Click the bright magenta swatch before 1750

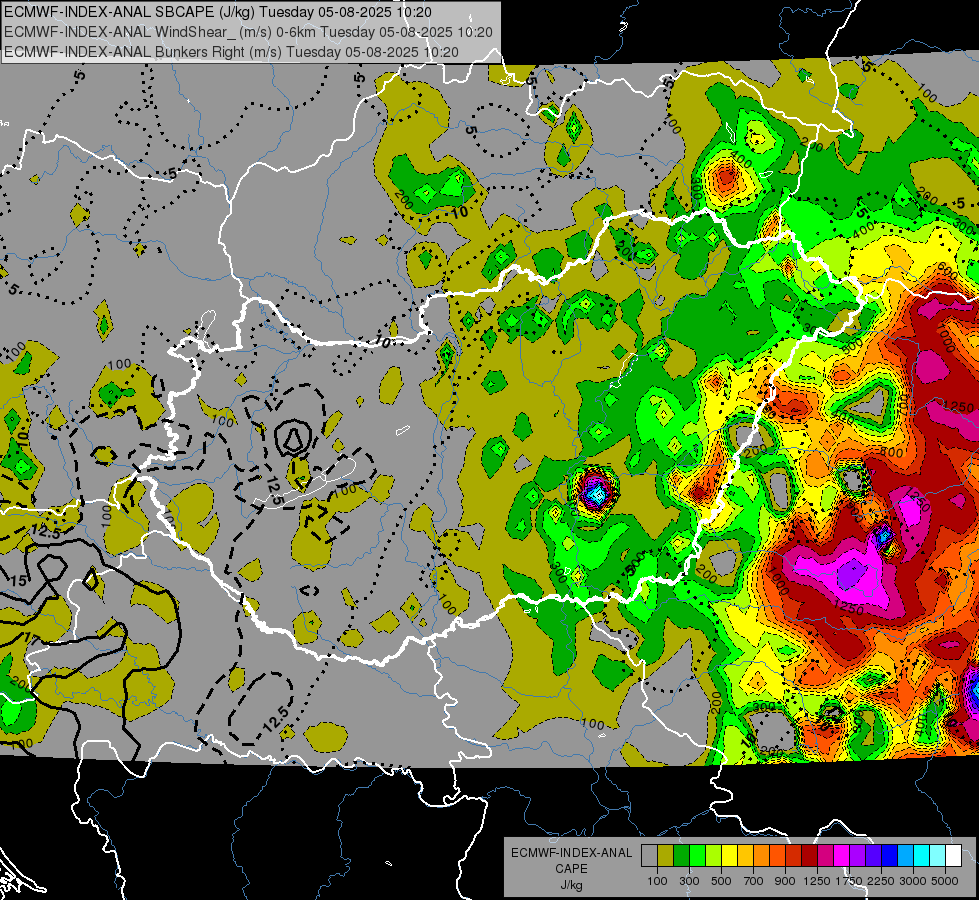(x=842, y=856)
